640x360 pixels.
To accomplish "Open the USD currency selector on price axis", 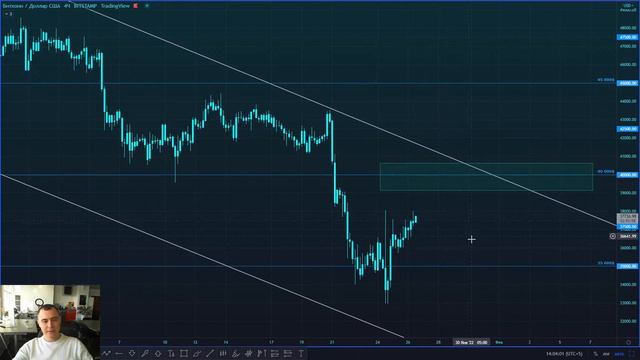I will click(628, 6).
